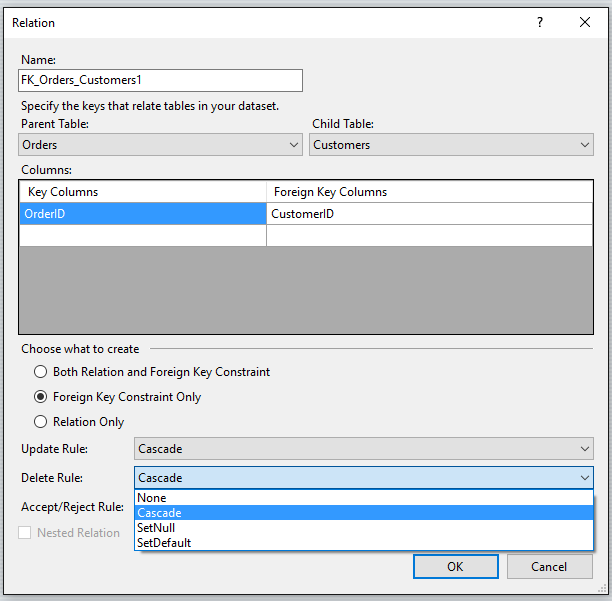
Task: Open the Update Rule dropdown
Action: (364, 449)
